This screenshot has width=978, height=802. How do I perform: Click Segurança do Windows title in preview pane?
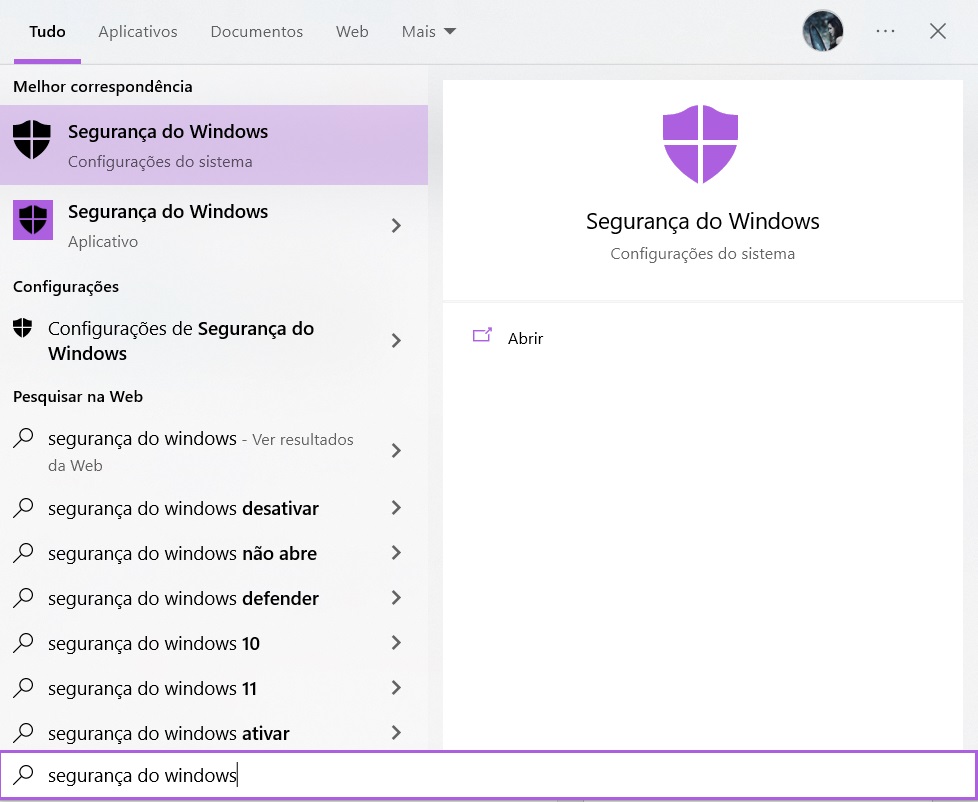coord(702,221)
